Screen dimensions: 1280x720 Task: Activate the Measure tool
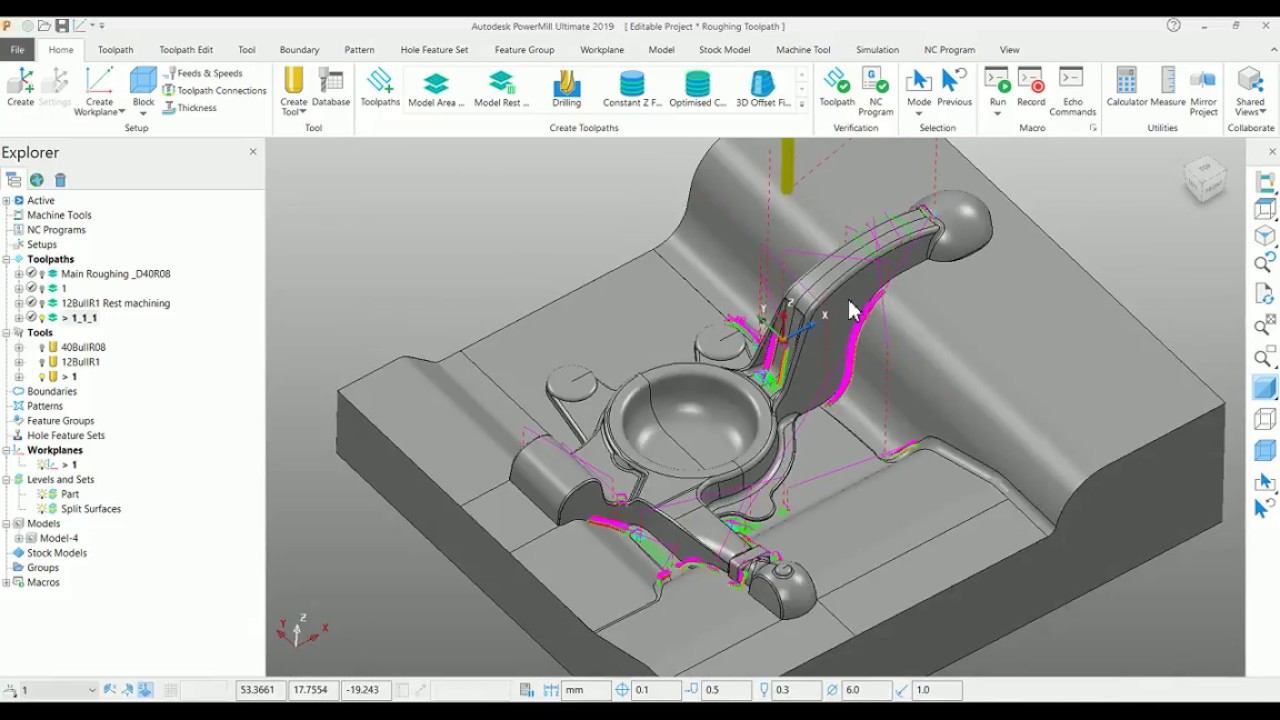1168,88
